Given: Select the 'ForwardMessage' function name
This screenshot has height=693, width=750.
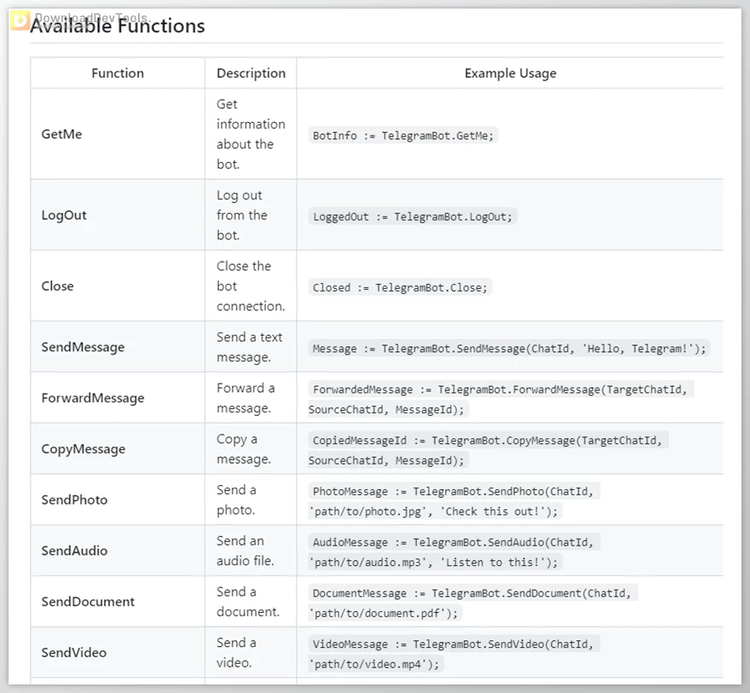Looking at the screenshot, I should tap(93, 398).
